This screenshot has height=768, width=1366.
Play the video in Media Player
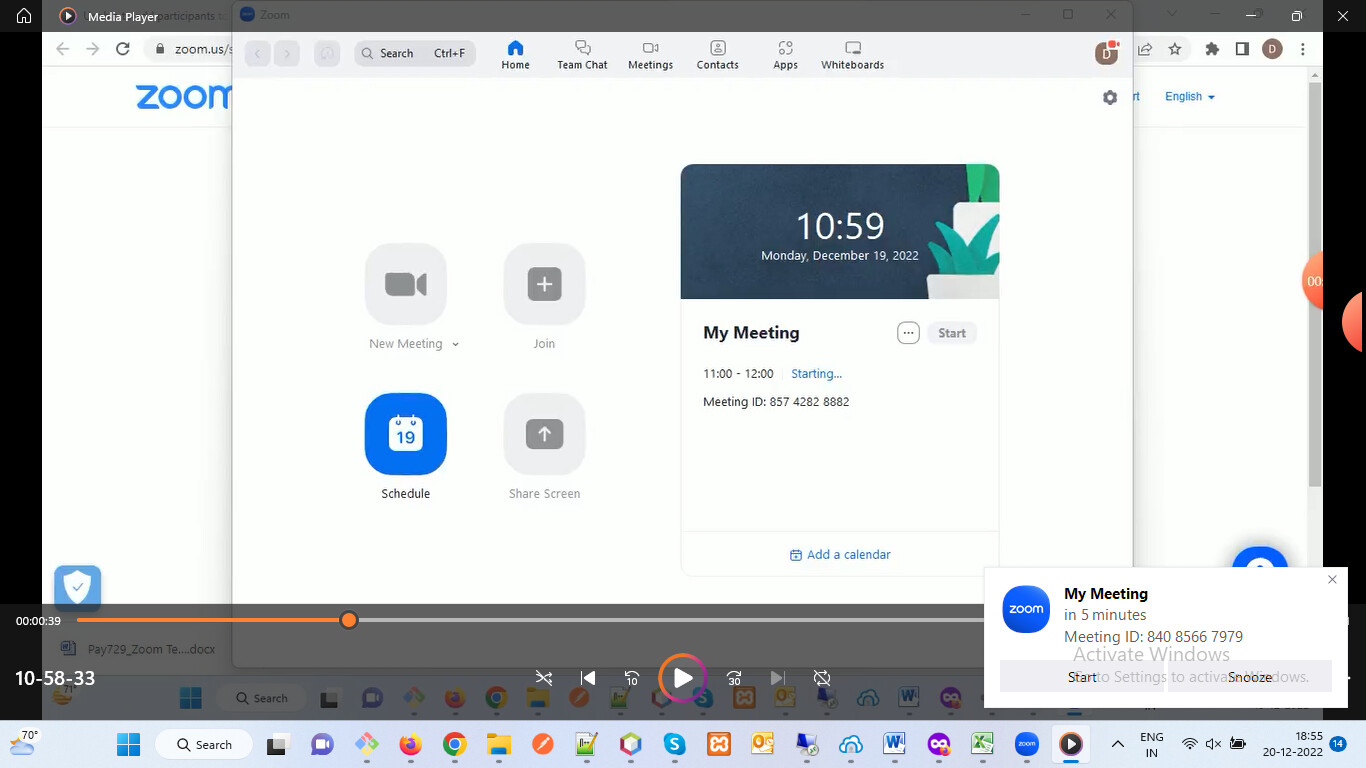[x=683, y=678]
